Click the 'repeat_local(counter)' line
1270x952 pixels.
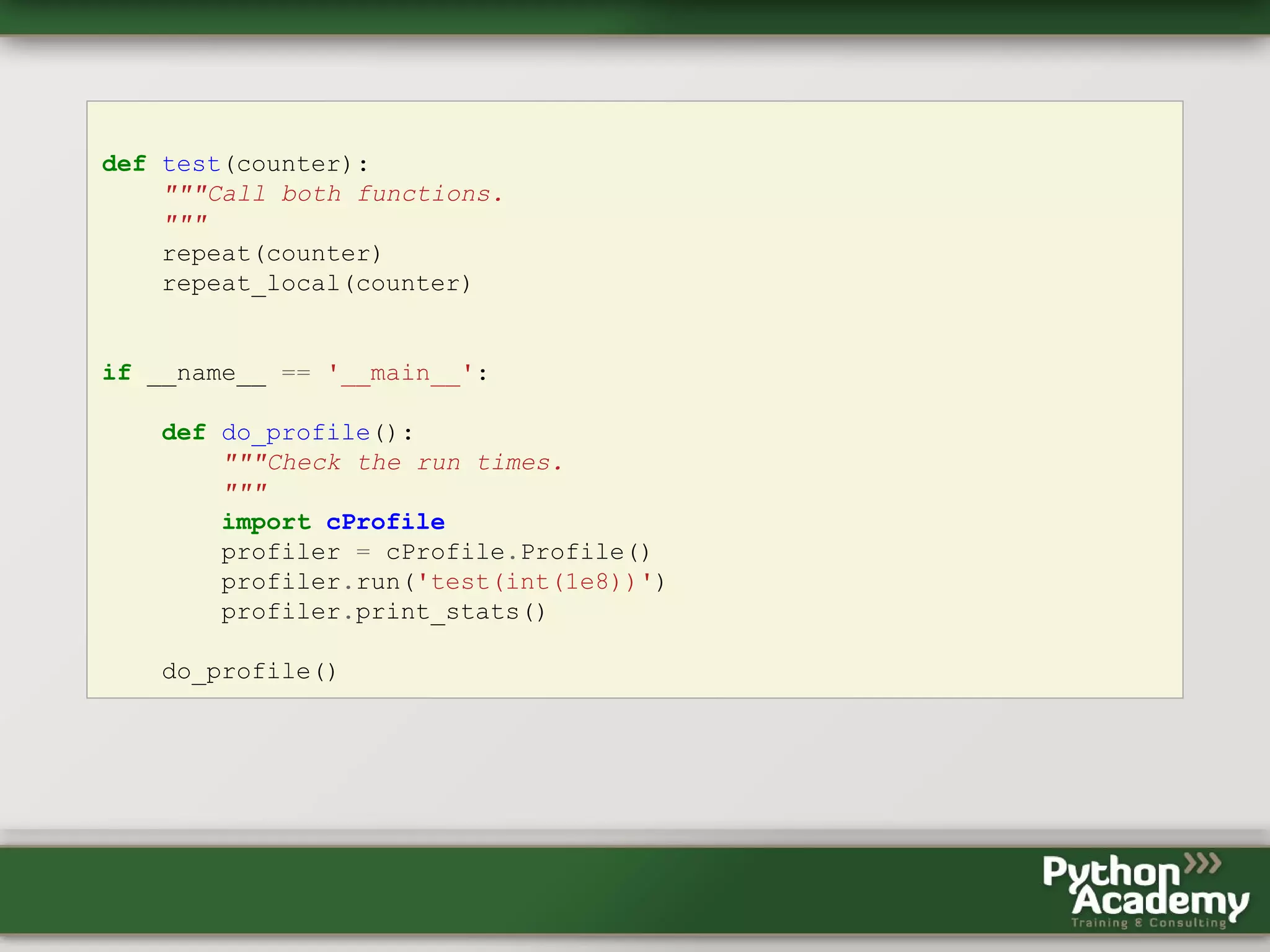(x=317, y=284)
